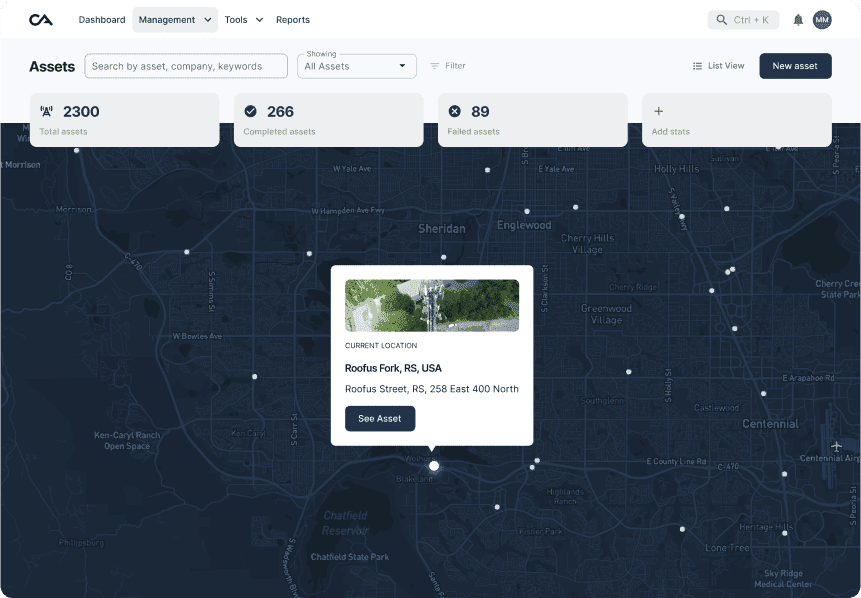861x598 pixels.
Task: Click the Roofus Street address line
Action: coord(432,389)
